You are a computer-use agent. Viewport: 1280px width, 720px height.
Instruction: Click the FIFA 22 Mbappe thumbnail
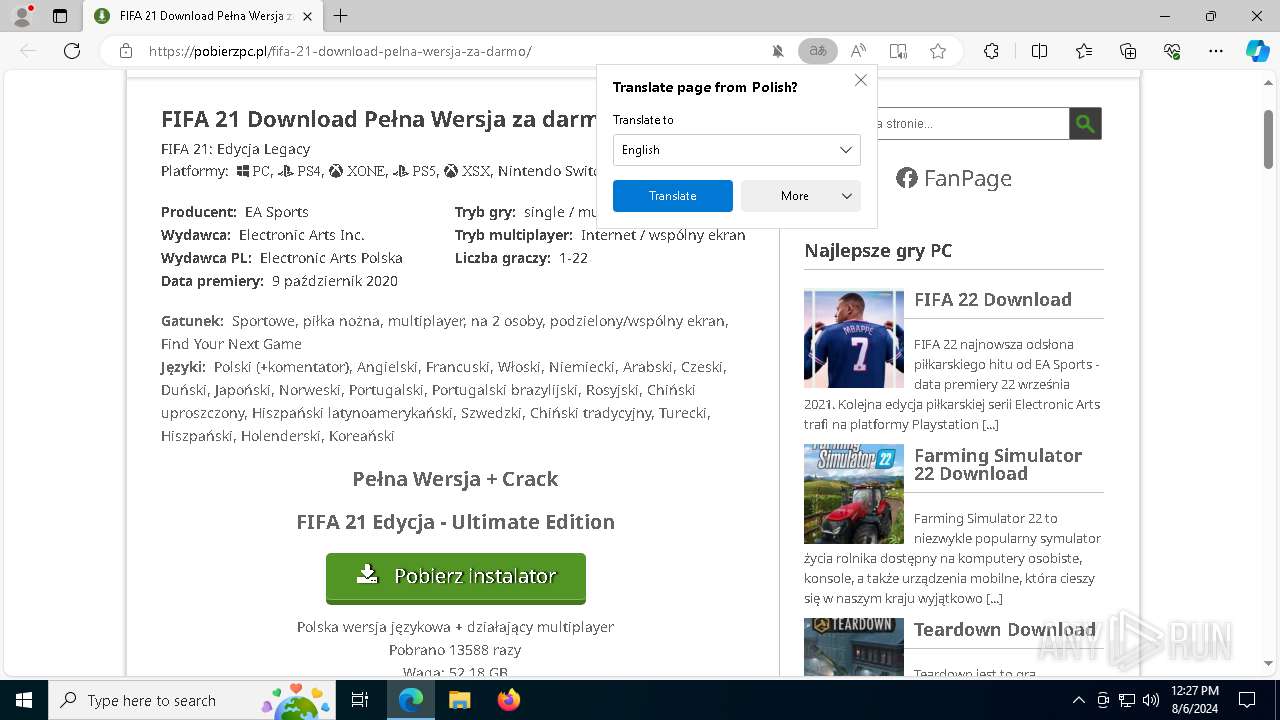[854, 338]
